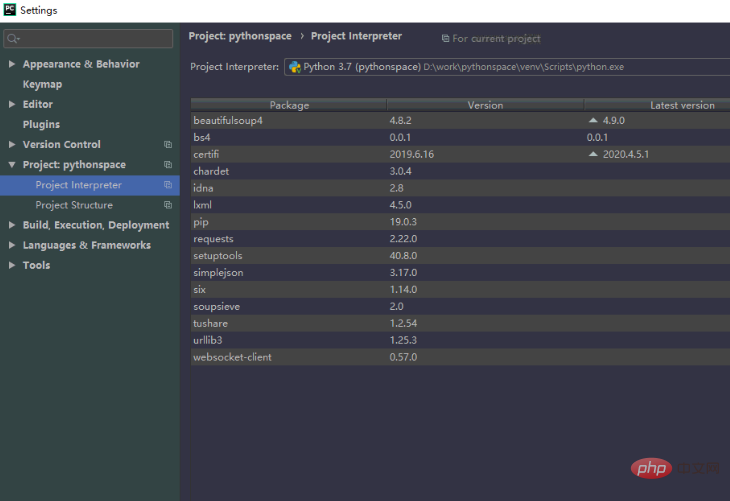Click the Python icon in interpreter field

pos(294,67)
